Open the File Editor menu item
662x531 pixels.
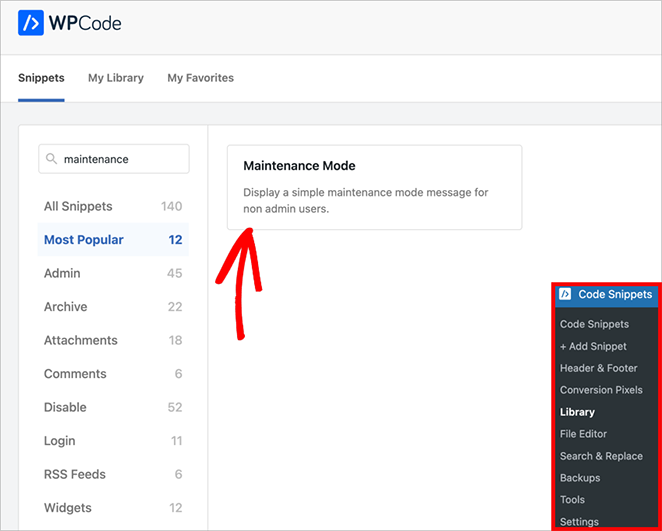583,434
